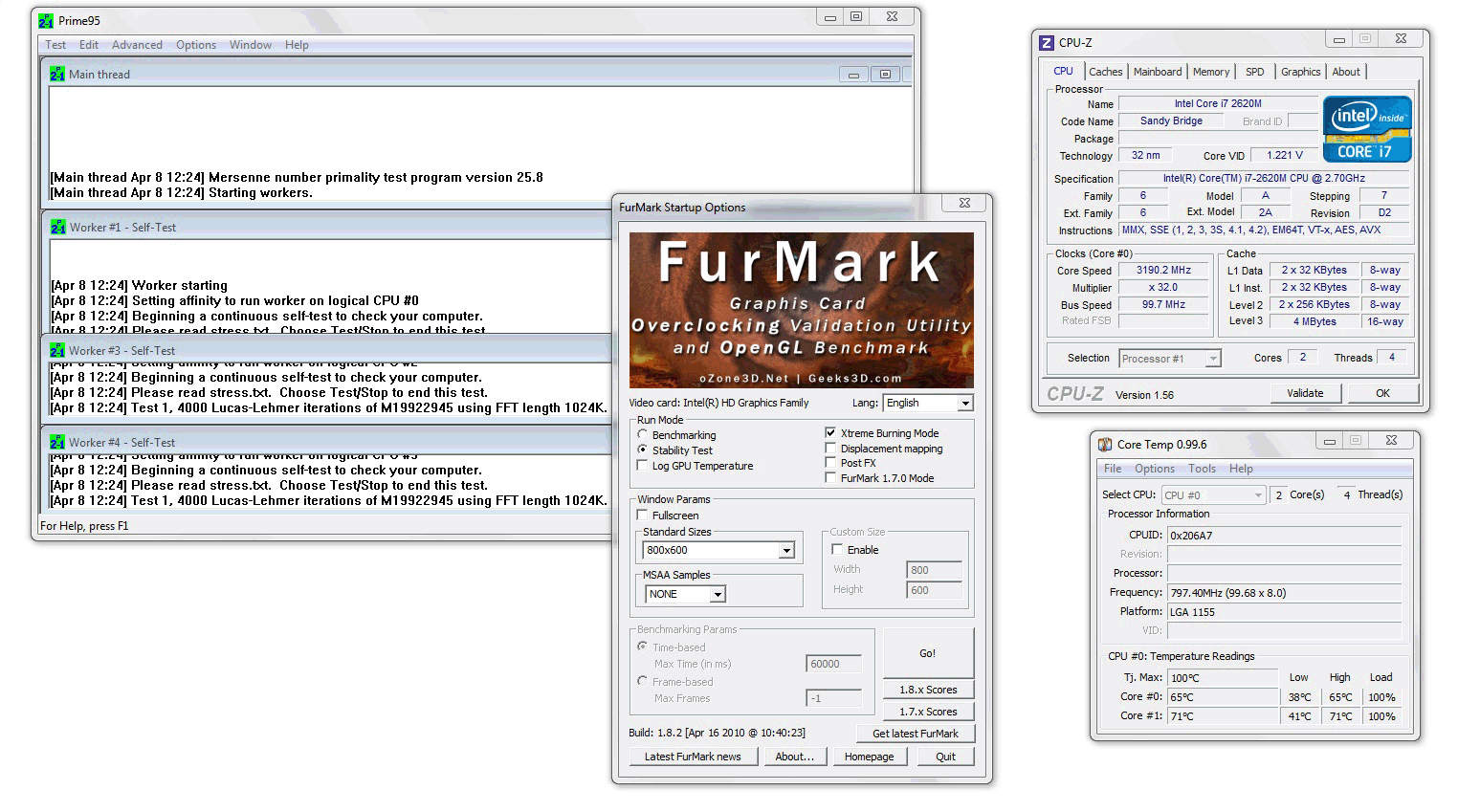Screen dimensions: 1458x812
Task: Click the Worker #3 Self-Test window icon
Action: (x=57, y=350)
